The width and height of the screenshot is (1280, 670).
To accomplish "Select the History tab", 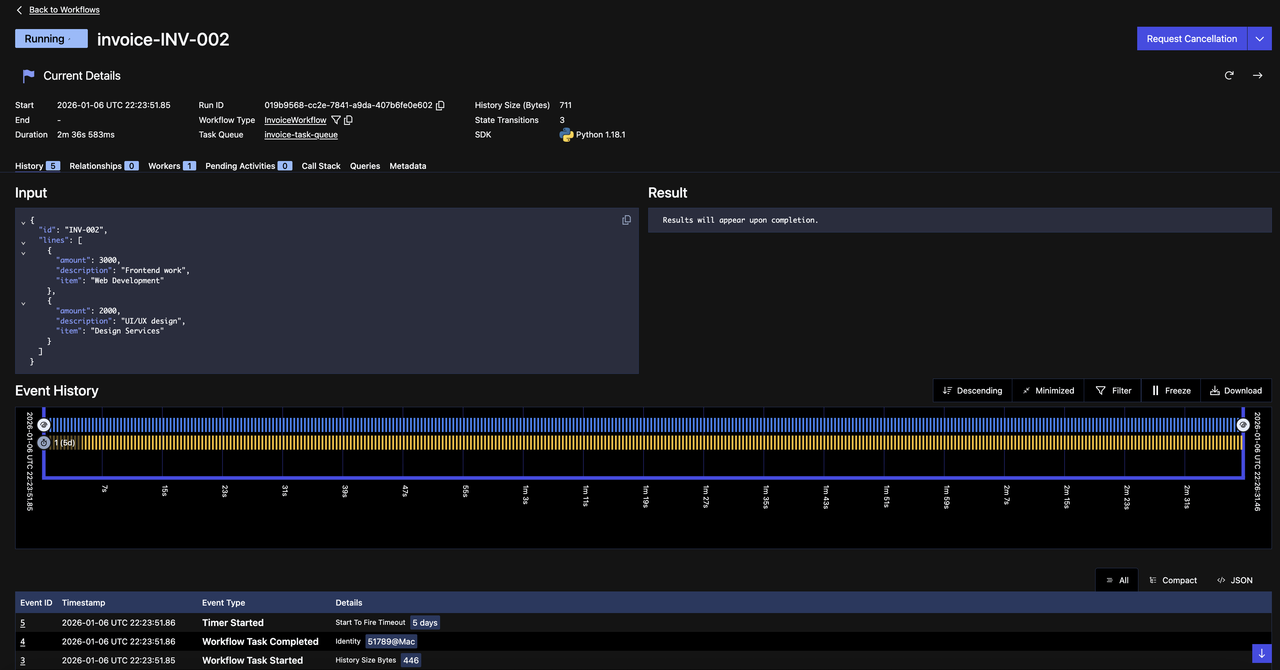I will (37, 166).
